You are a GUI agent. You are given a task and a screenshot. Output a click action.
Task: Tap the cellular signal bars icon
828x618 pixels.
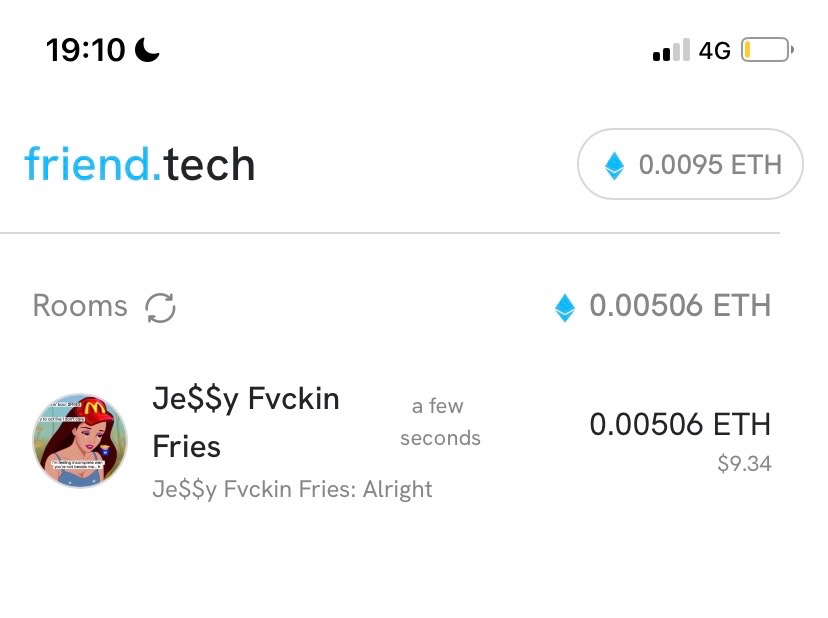pyautogui.click(x=671, y=50)
